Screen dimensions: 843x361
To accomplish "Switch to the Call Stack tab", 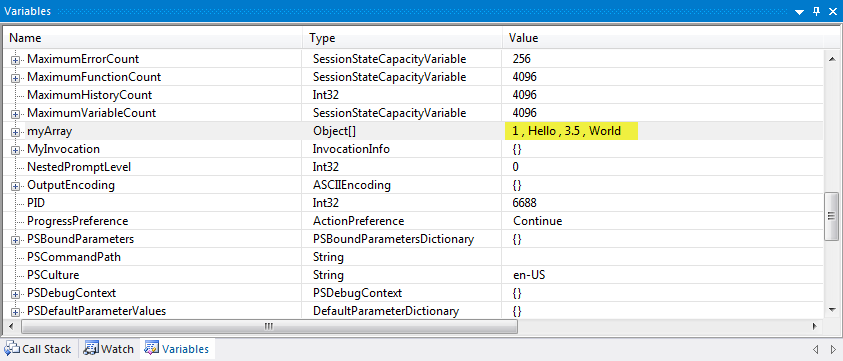I will (x=38, y=349).
